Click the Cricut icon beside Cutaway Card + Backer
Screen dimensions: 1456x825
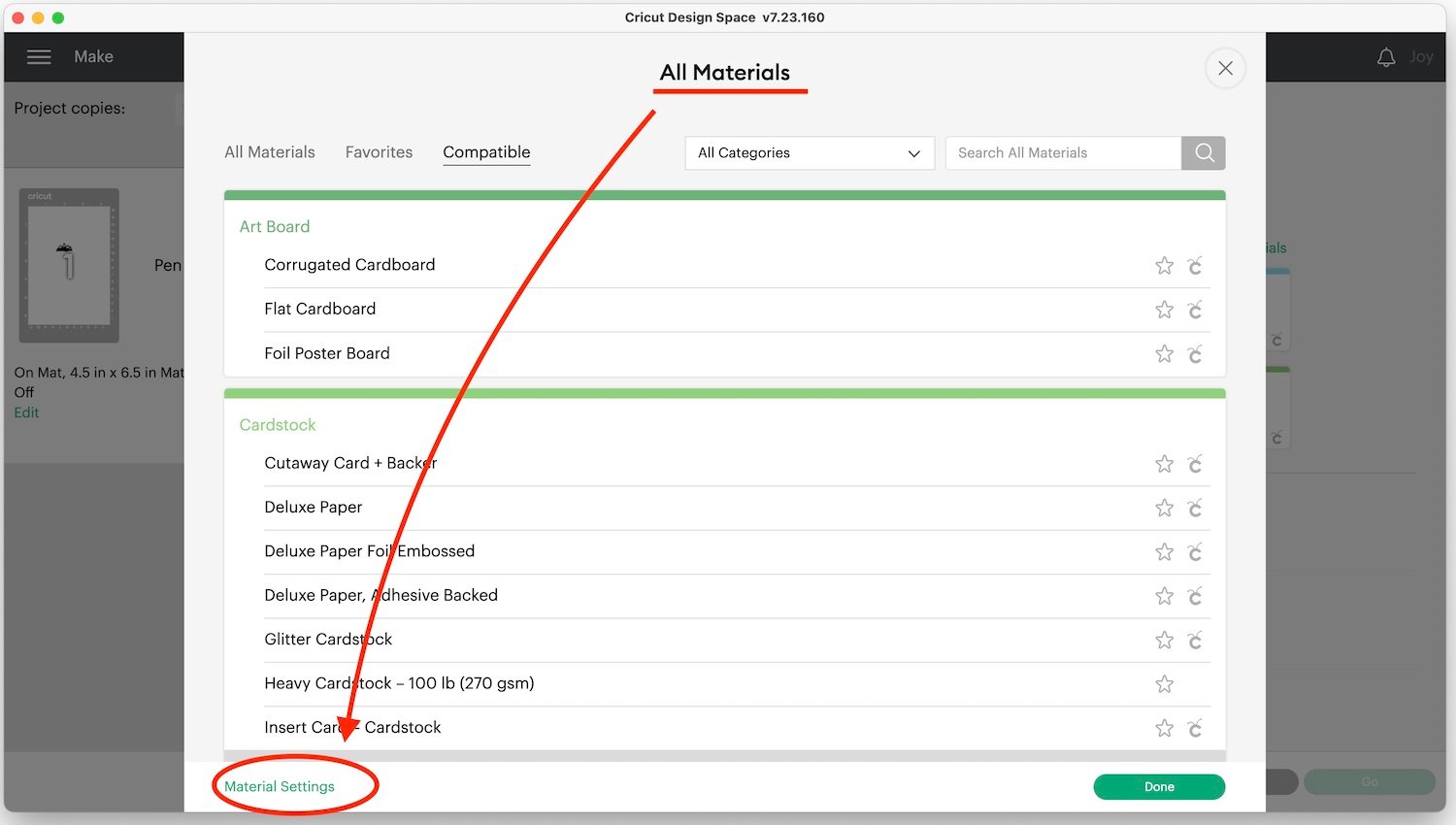1195,465
